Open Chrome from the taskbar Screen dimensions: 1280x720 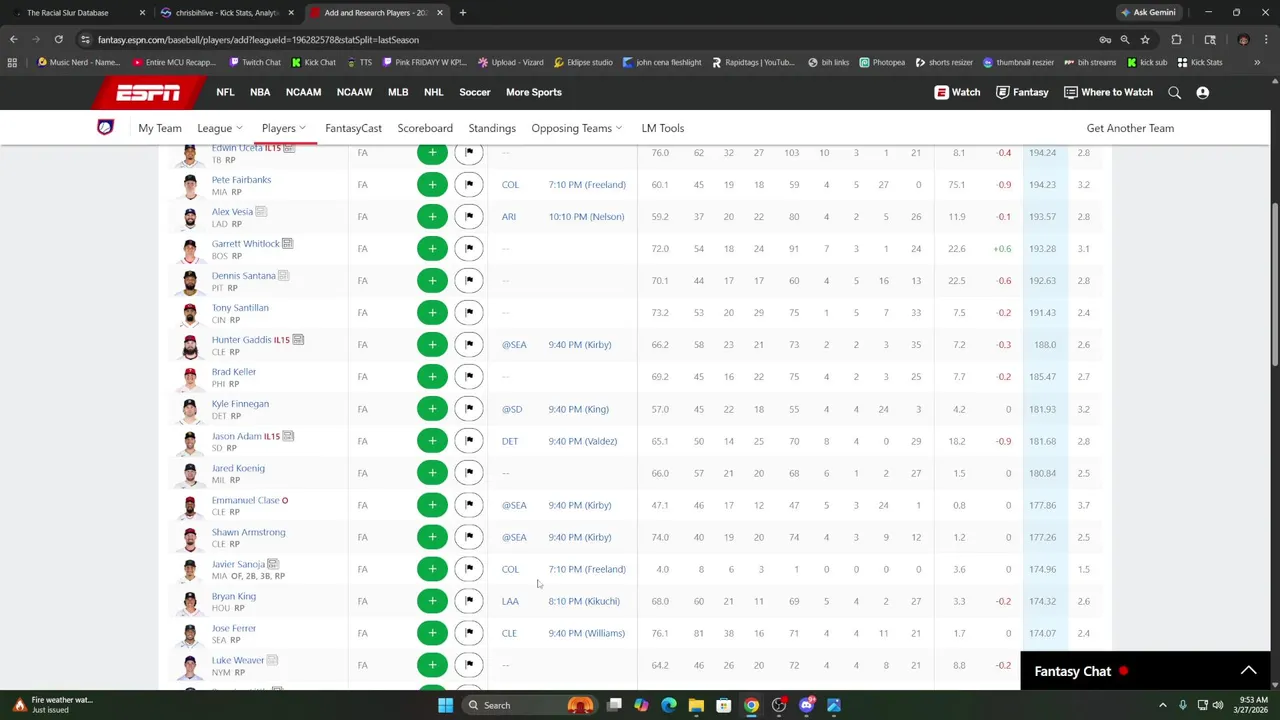[x=751, y=705]
